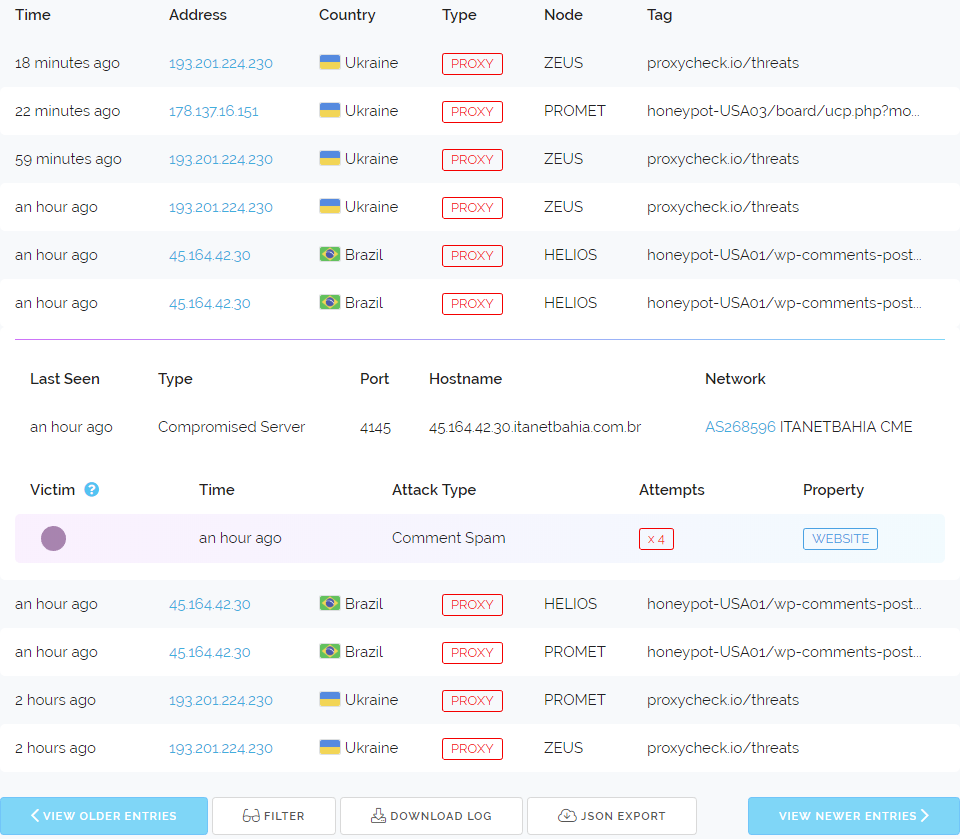Click the purple victim avatar circle
Screen dimensions: 960x839
click(53, 539)
